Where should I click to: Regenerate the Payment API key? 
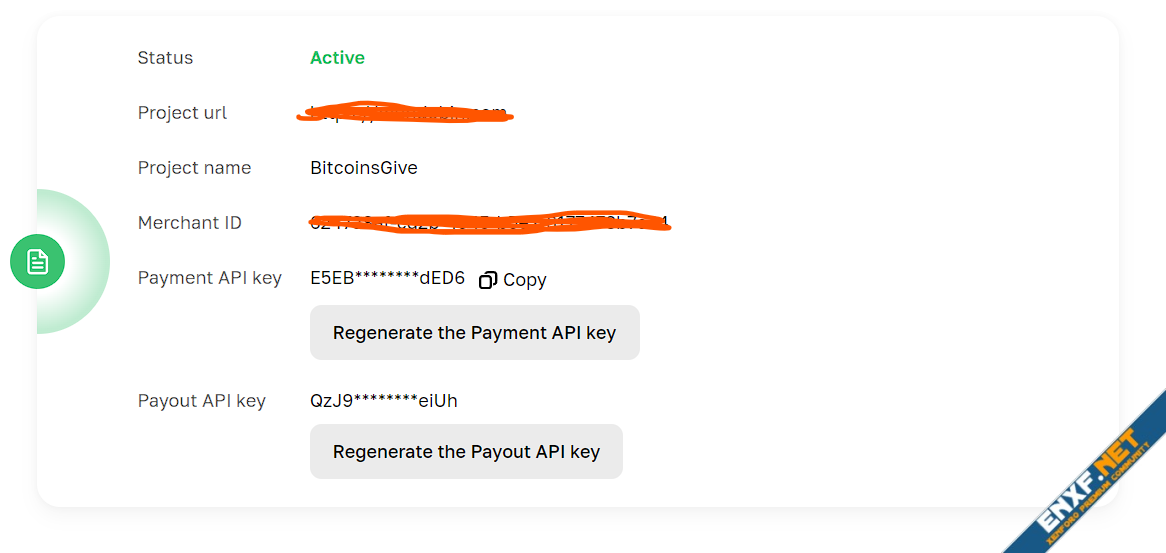(x=474, y=333)
